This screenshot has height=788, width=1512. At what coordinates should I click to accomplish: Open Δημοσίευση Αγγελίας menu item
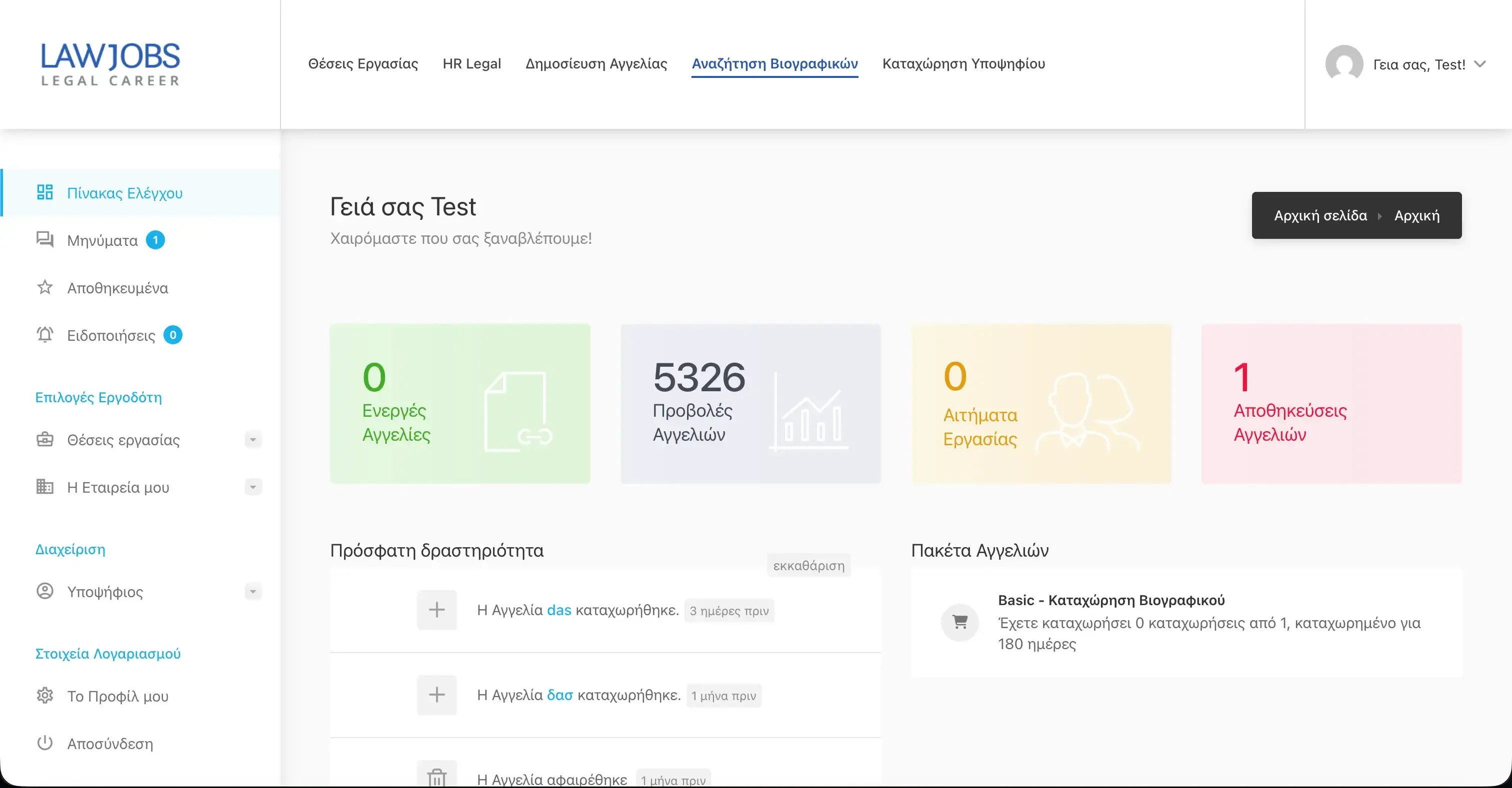point(596,64)
